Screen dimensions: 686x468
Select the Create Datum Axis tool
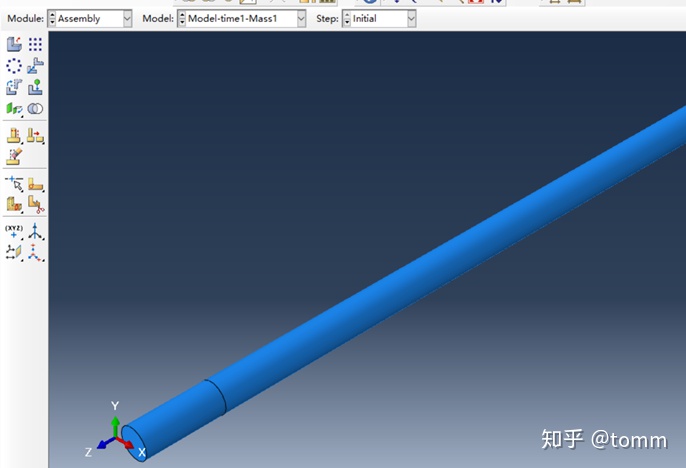35,231
